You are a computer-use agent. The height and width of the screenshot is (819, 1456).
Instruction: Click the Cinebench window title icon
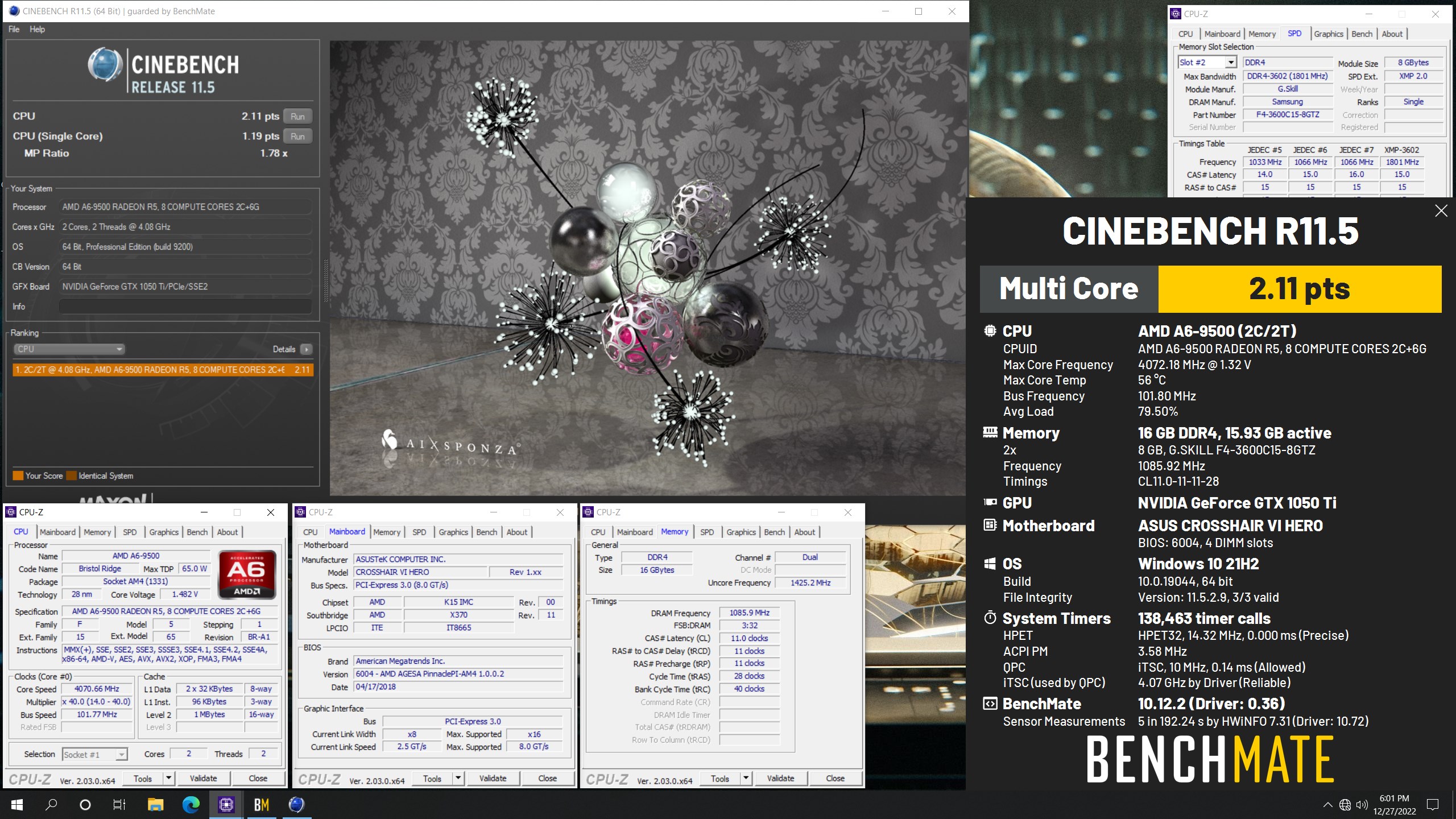(14, 11)
